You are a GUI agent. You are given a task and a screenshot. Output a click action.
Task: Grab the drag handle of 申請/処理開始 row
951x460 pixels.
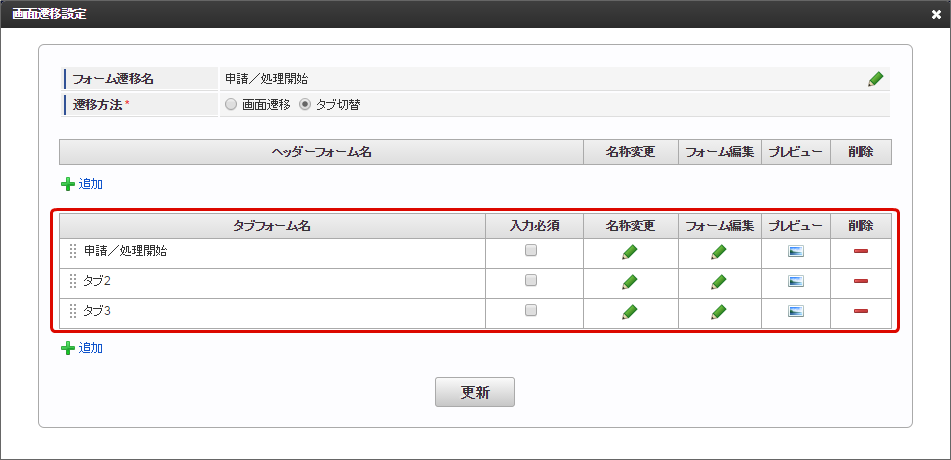coord(73,251)
